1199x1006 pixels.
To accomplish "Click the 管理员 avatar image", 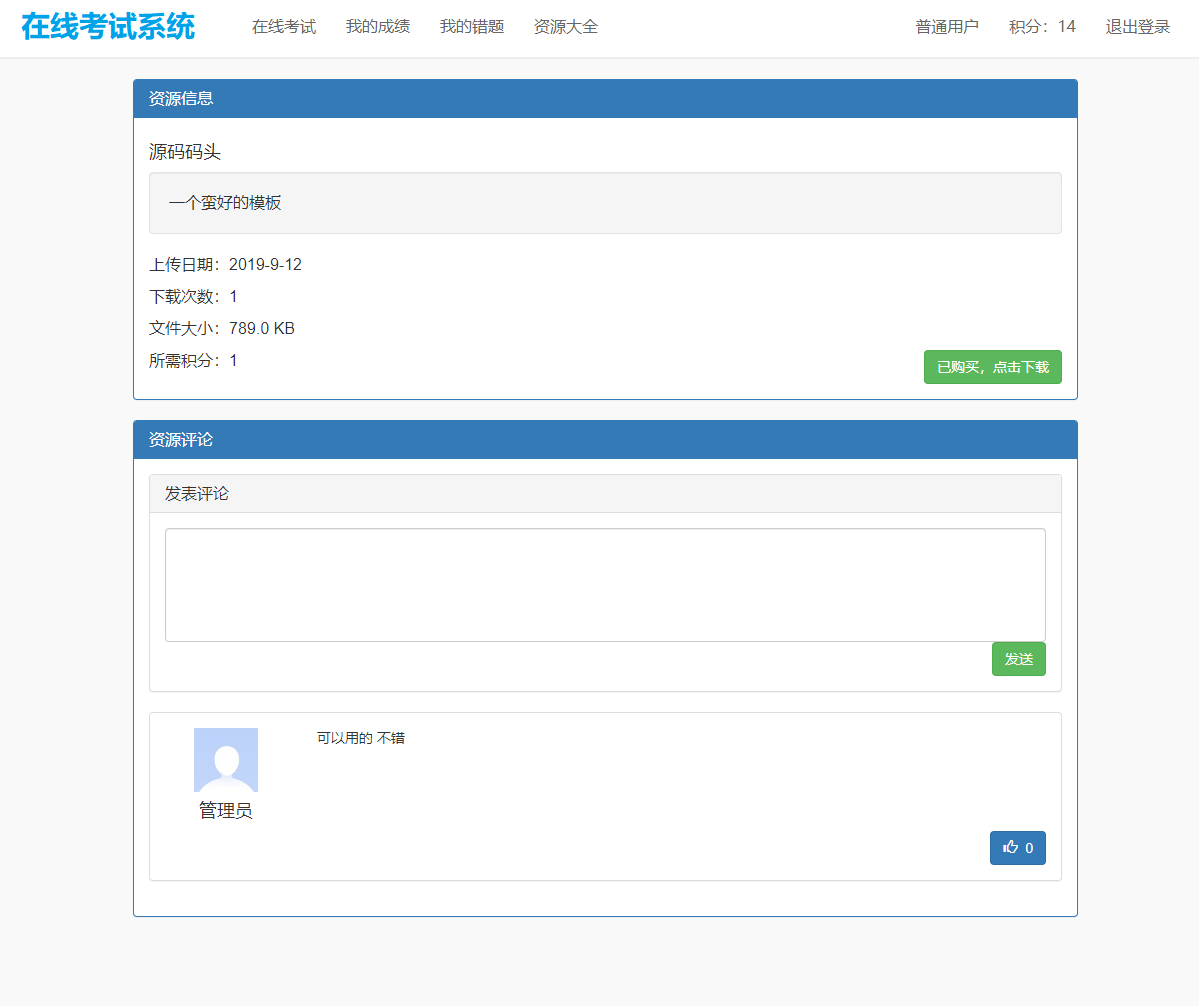I will coord(225,759).
